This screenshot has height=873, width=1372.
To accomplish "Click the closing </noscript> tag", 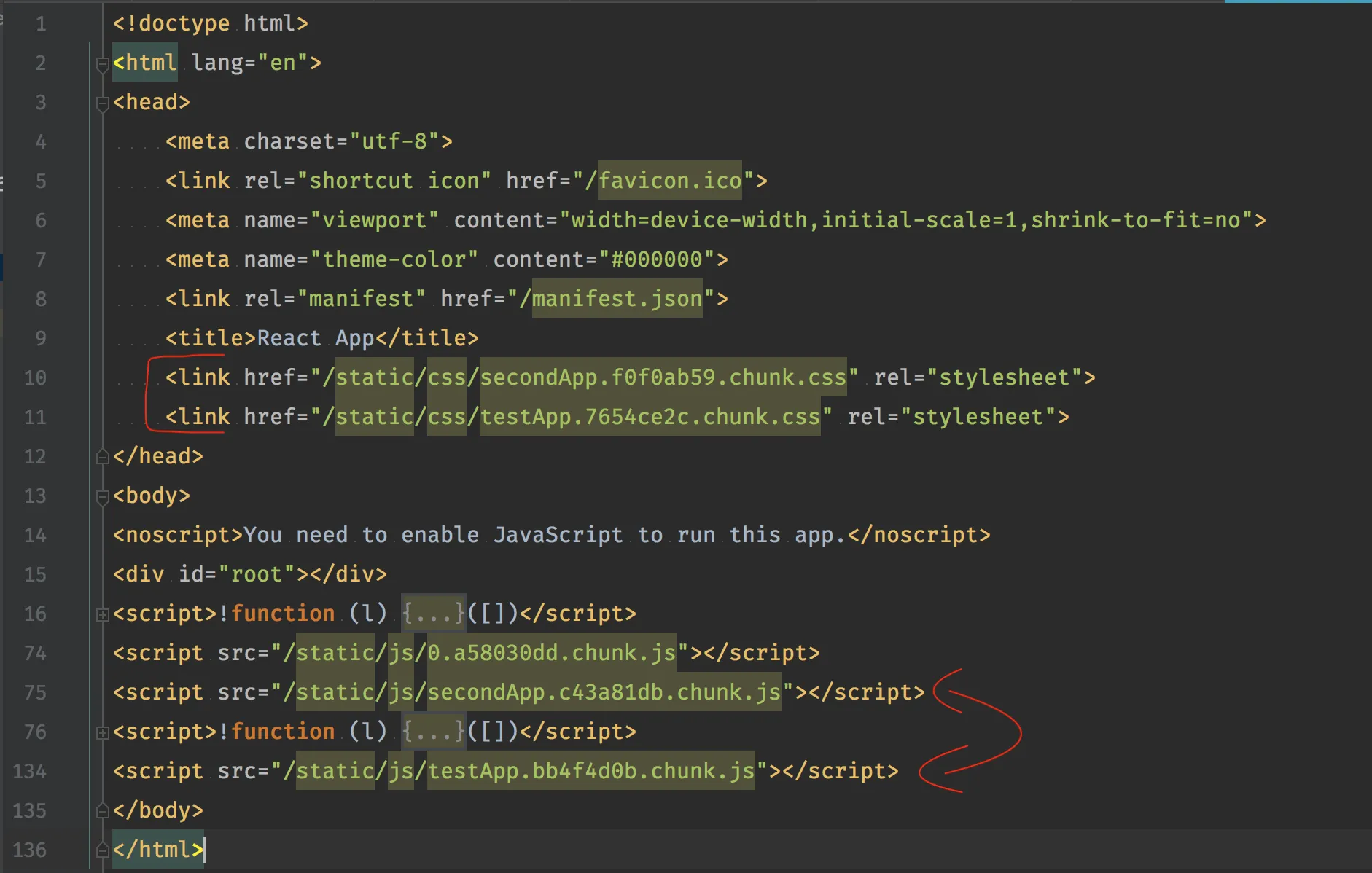I will pos(919,535).
